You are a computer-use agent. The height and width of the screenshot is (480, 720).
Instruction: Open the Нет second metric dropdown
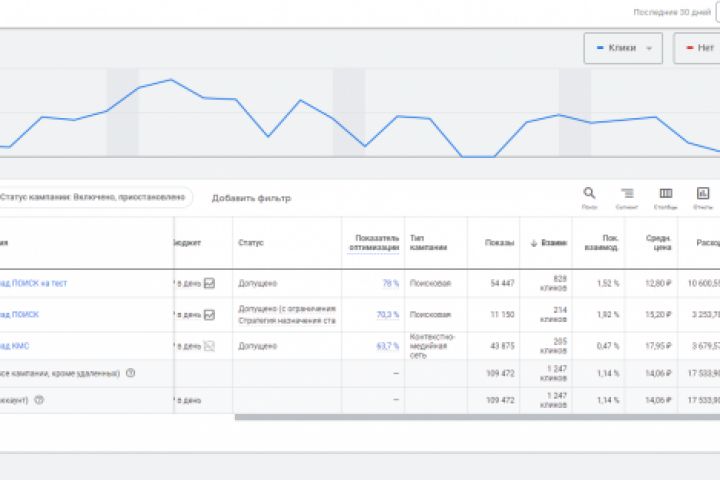coord(697,48)
